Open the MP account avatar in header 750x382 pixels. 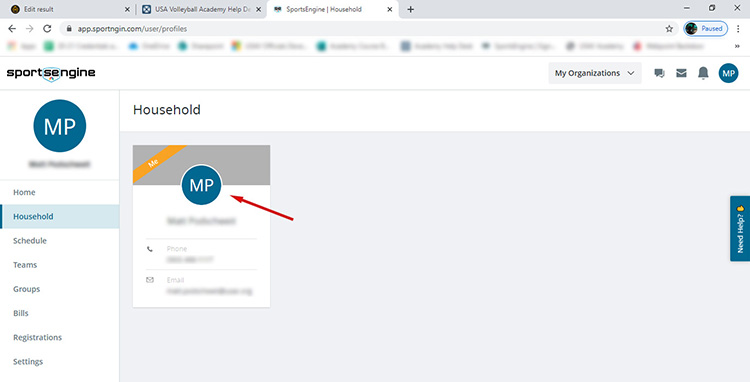point(728,73)
